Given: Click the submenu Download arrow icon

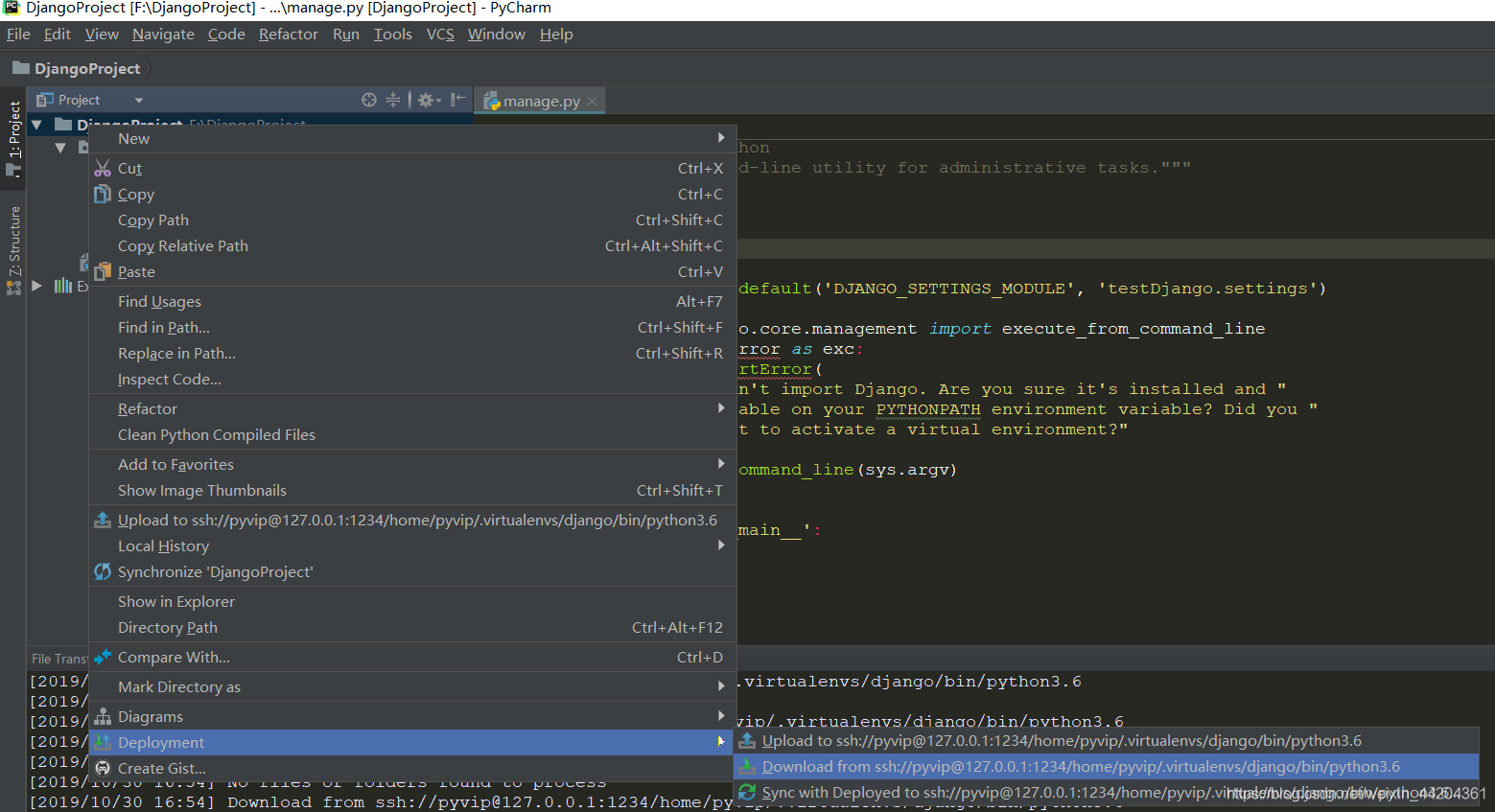Looking at the screenshot, I should tap(747, 767).
